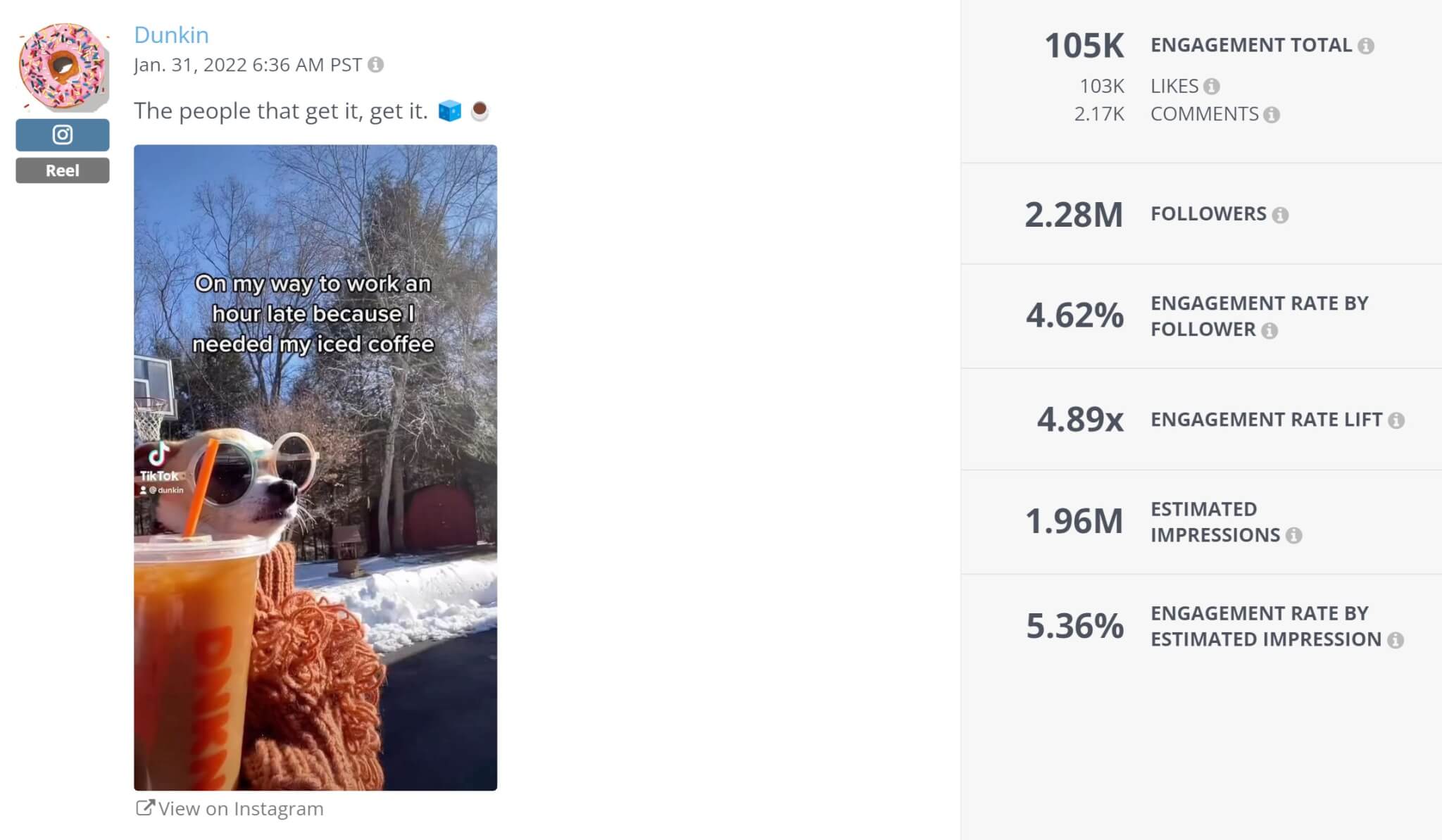Click the info icon beside FOLLOWERS
1442x840 pixels.
(x=1280, y=215)
